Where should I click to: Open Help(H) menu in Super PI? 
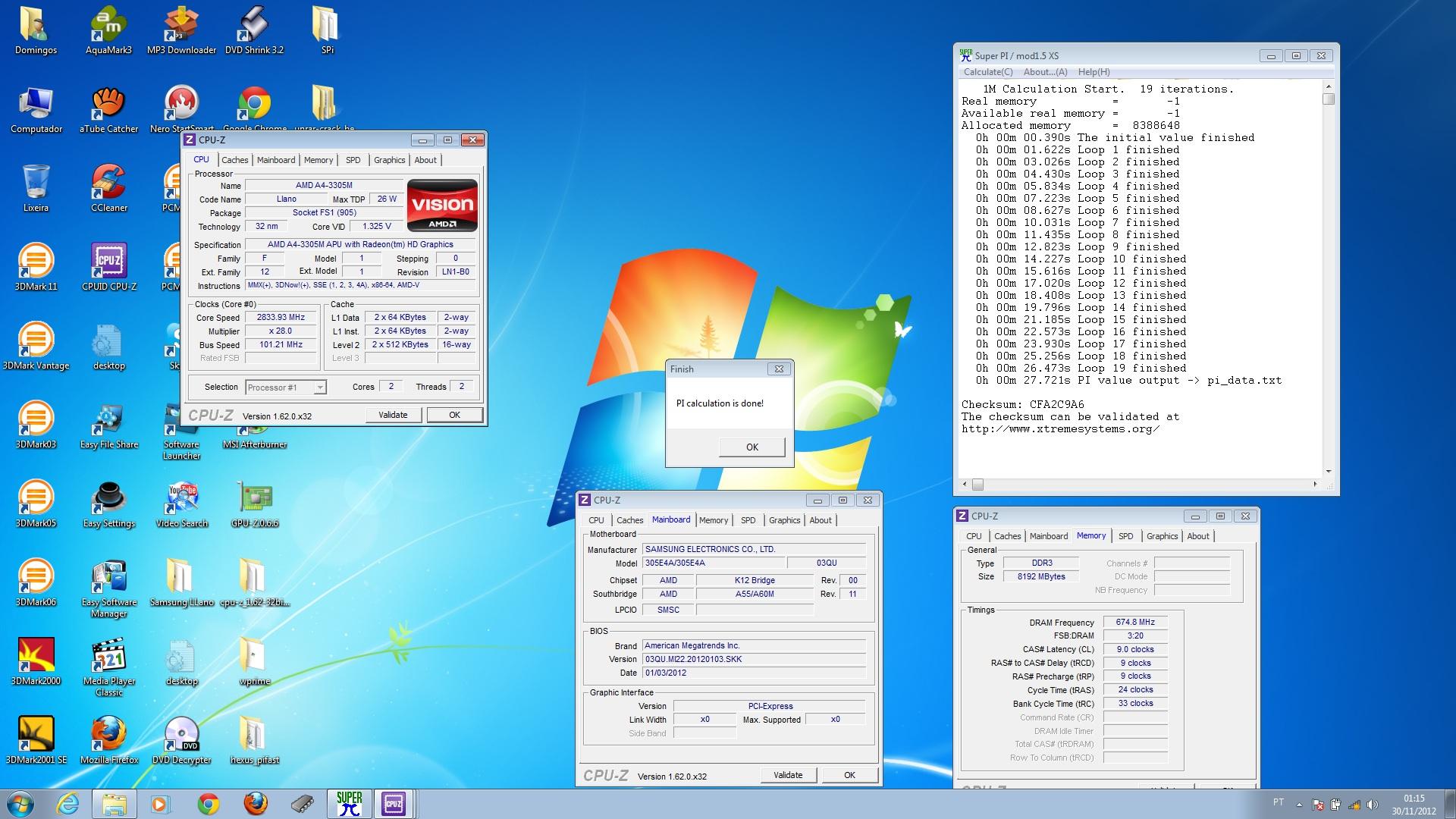[x=1094, y=72]
